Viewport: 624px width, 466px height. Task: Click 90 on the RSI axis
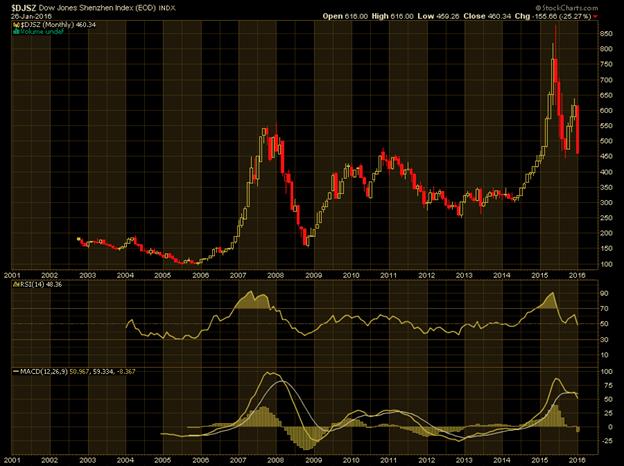[604, 293]
